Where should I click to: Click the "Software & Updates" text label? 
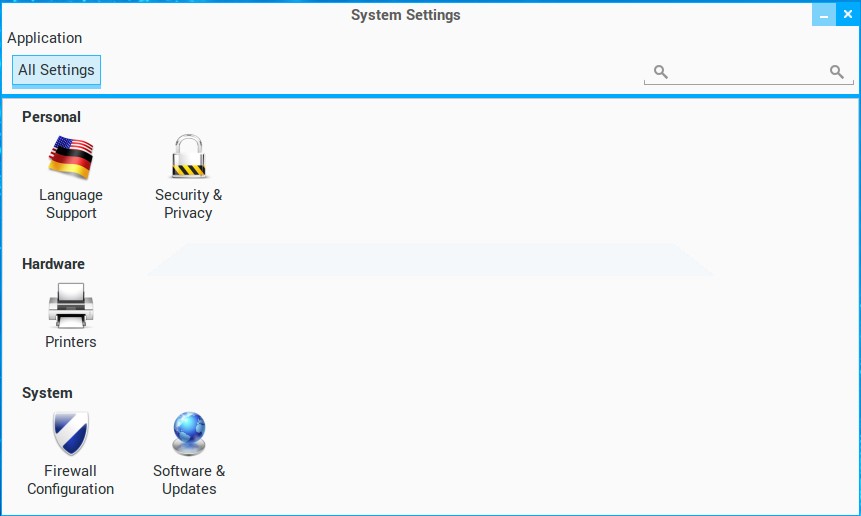[x=189, y=480]
